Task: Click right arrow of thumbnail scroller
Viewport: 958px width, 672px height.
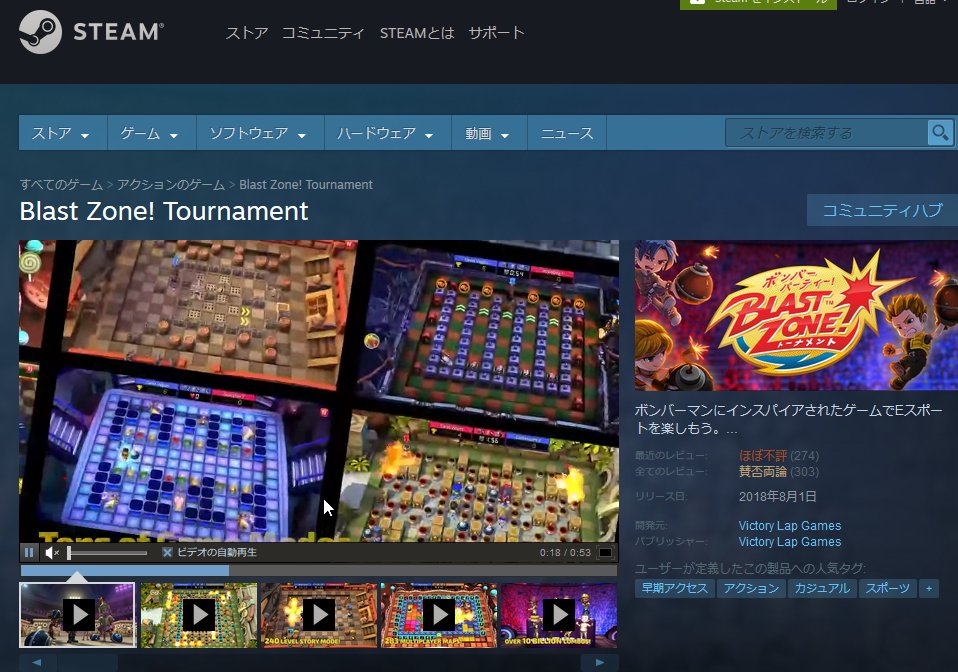Action: pyautogui.click(x=599, y=663)
